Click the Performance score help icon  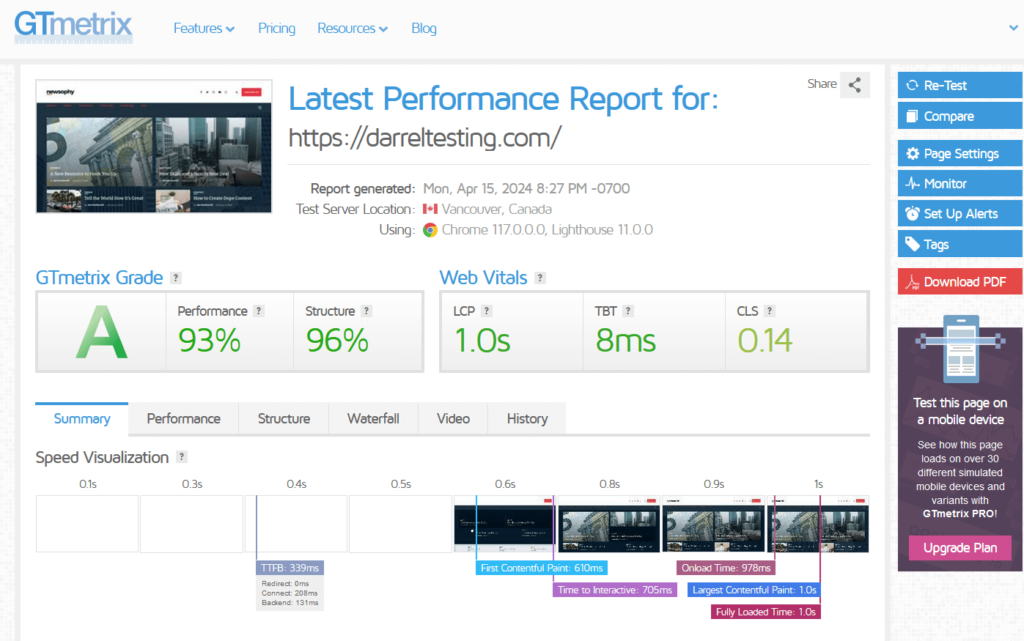259,311
